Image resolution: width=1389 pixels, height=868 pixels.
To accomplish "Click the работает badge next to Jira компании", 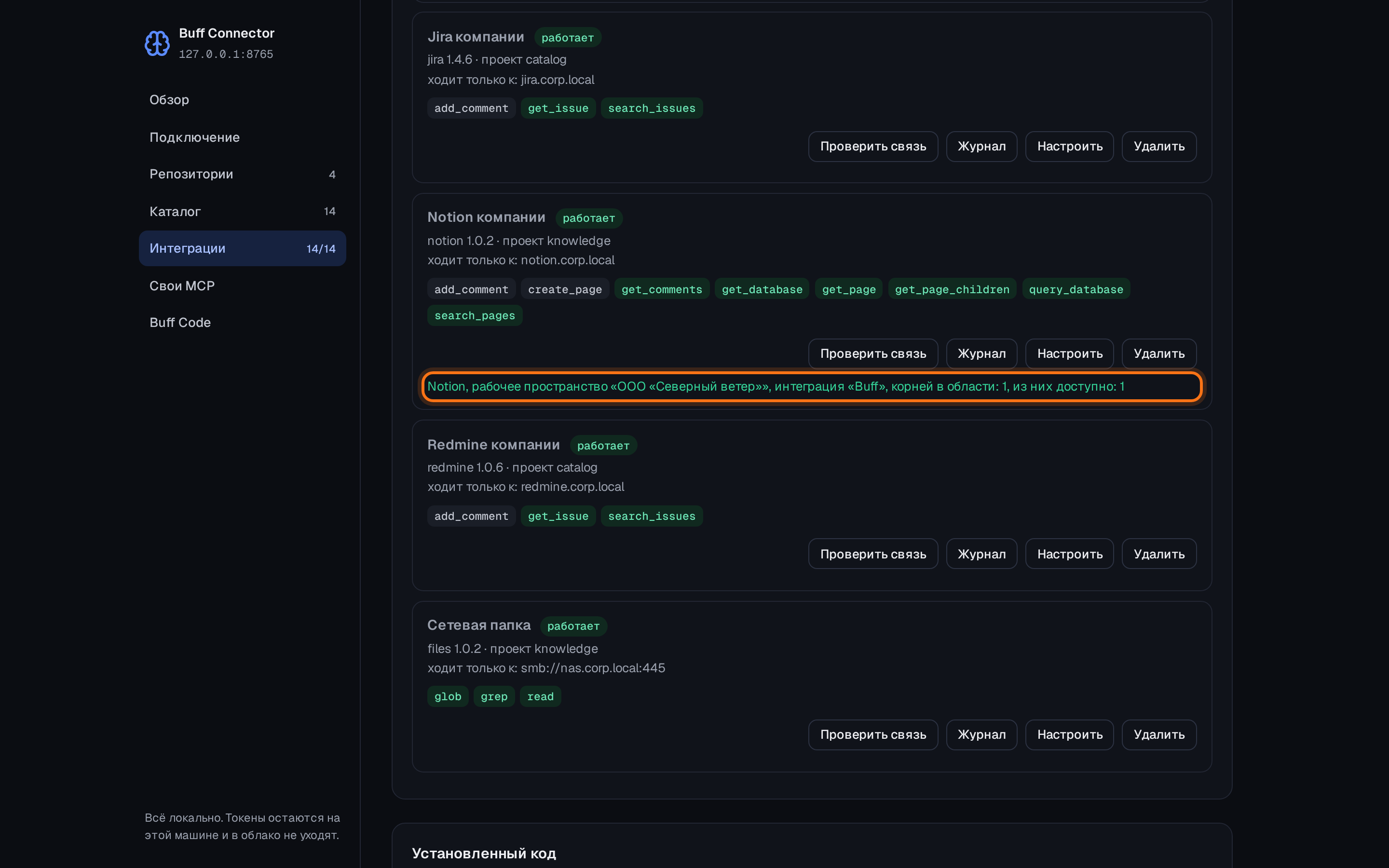I will [568, 37].
